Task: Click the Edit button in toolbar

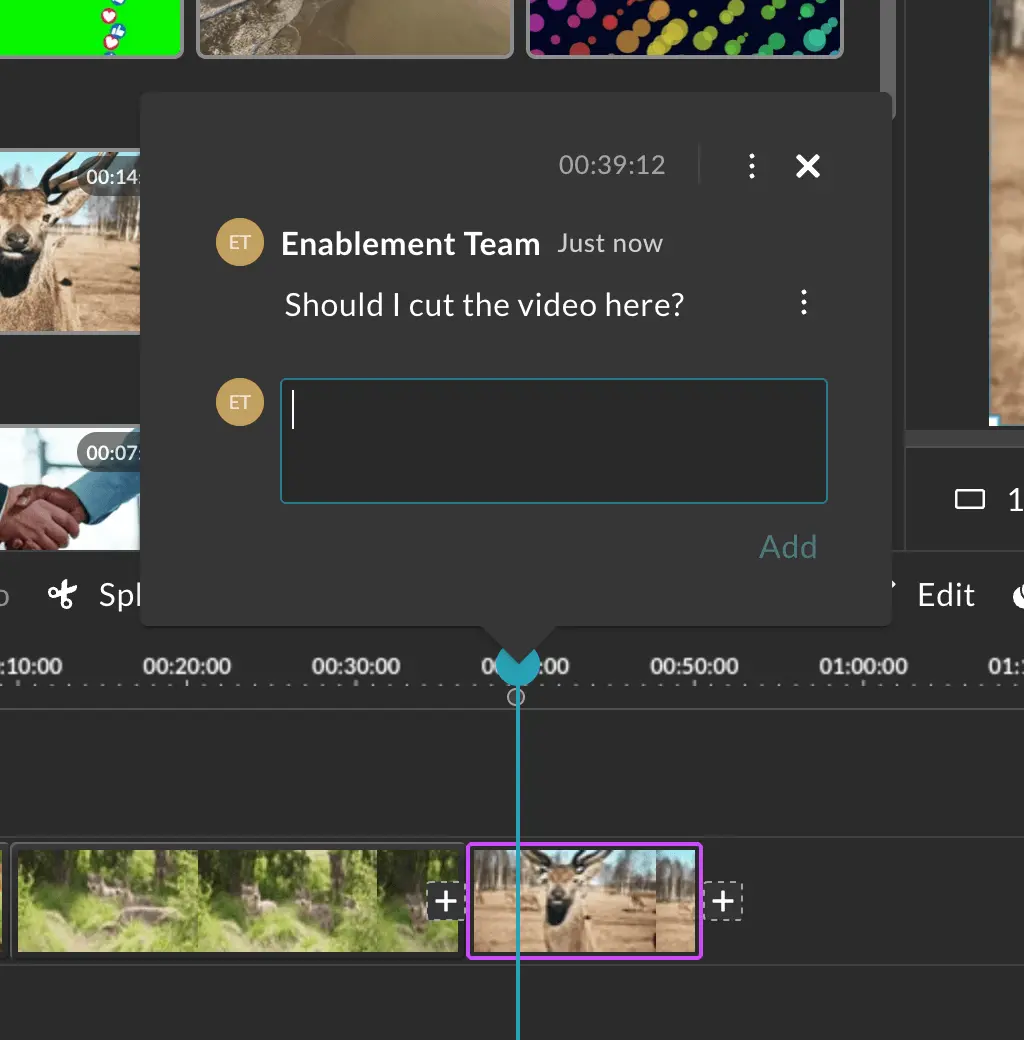Action: pyautogui.click(x=946, y=595)
